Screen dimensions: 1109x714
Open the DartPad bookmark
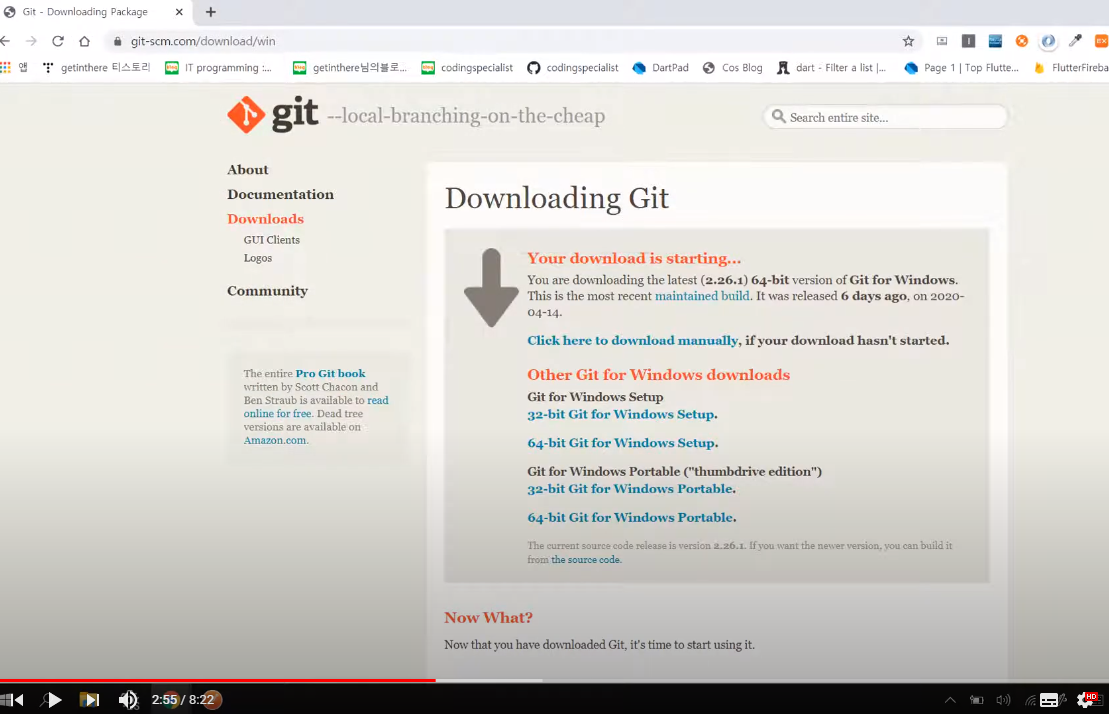tap(660, 67)
